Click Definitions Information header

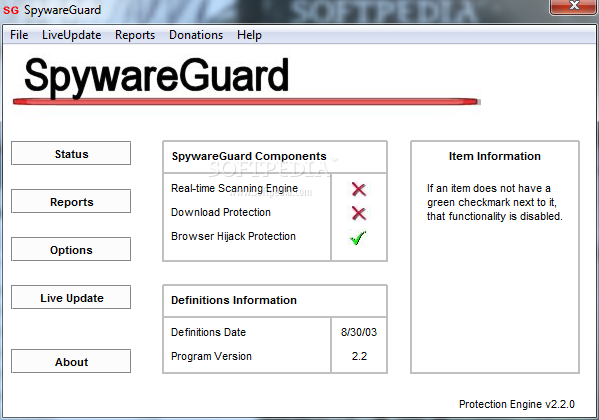click(x=234, y=300)
